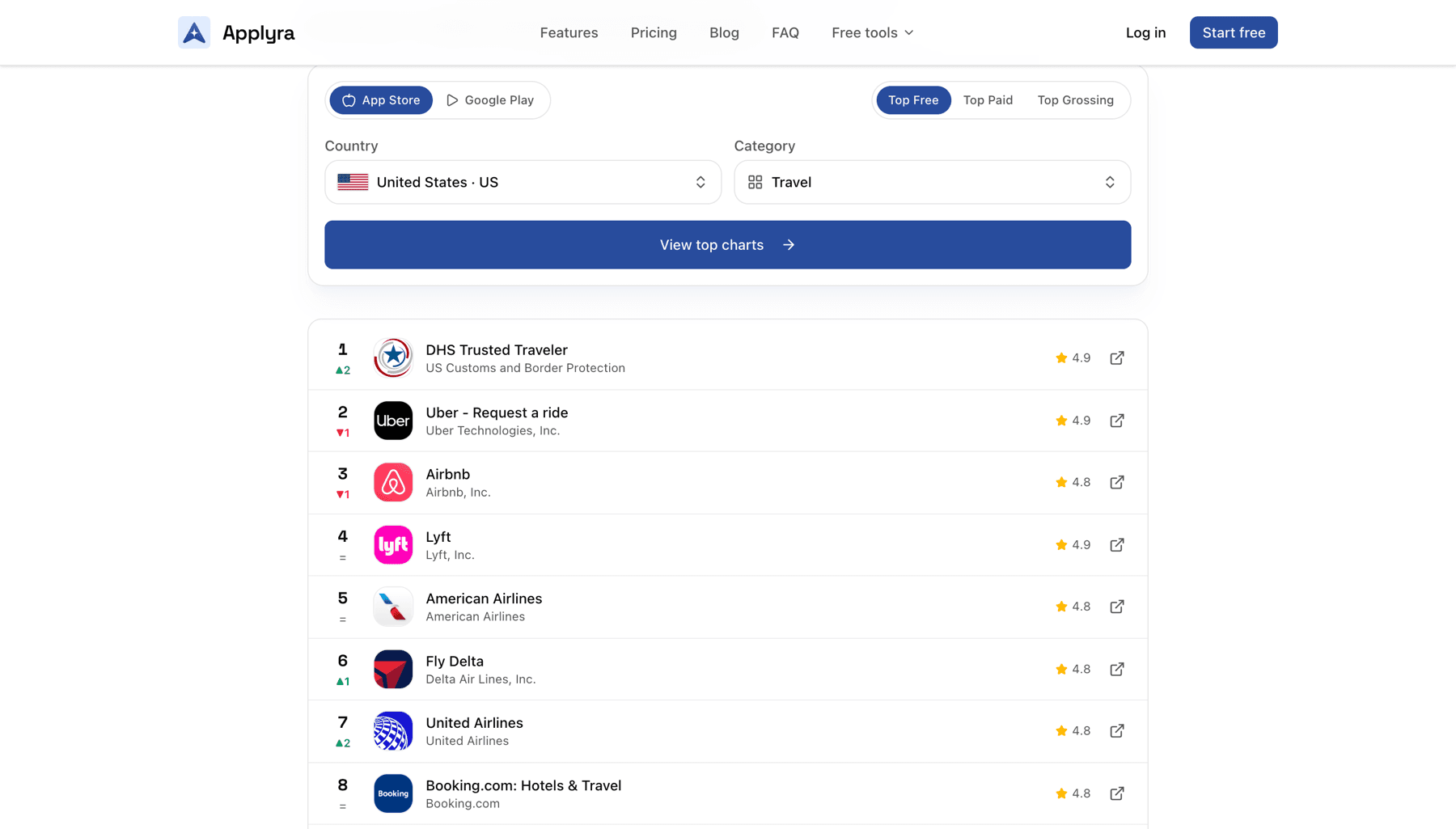Image resolution: width=1456 pixels, height=829 pixels.
Task: Click Uber Technologies, Inc. developer name
Action: coord(493,430)
